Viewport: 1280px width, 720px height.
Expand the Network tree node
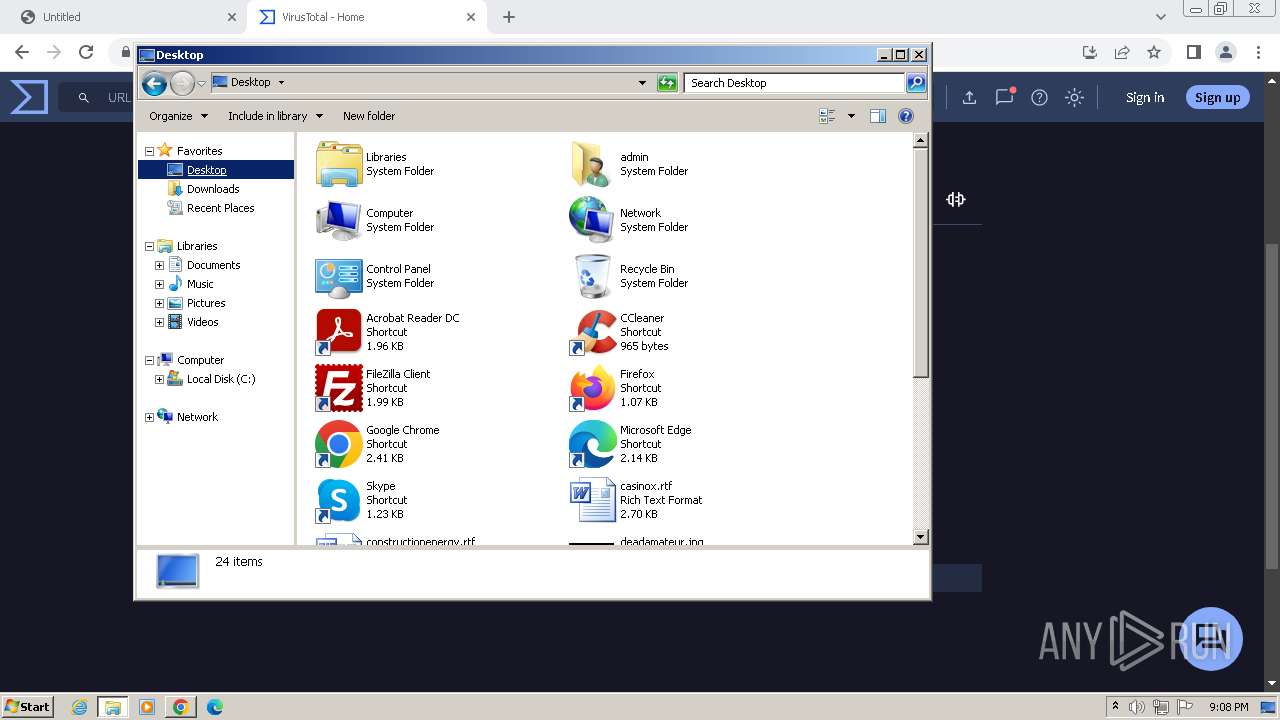pyautogui.click(x=149, y=417)
